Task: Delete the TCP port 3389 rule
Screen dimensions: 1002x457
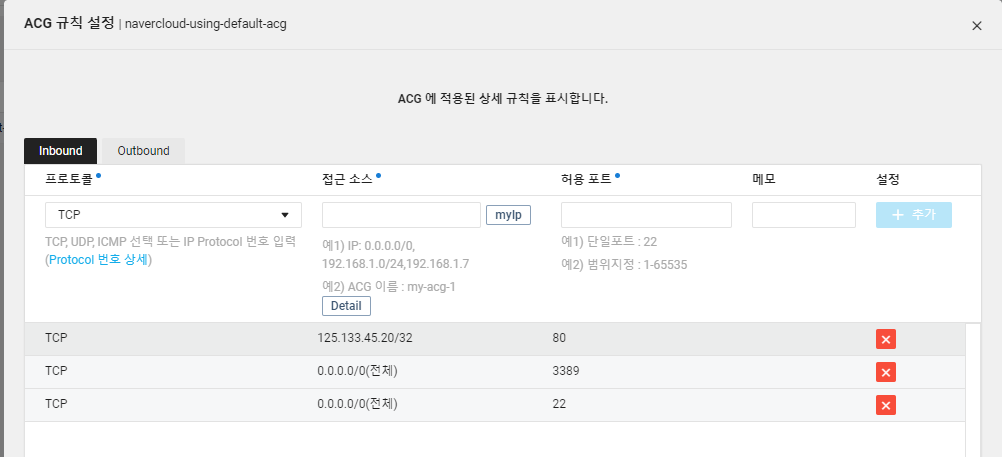Action: pyautogui.click(x=886, y=372)
